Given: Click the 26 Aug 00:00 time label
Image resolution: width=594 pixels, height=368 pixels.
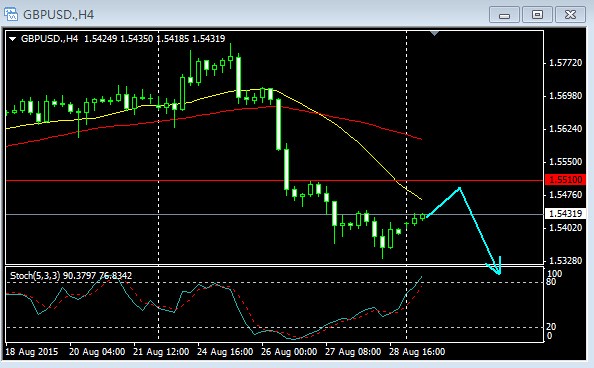Looking at the screenshot, I should point(289,352).
